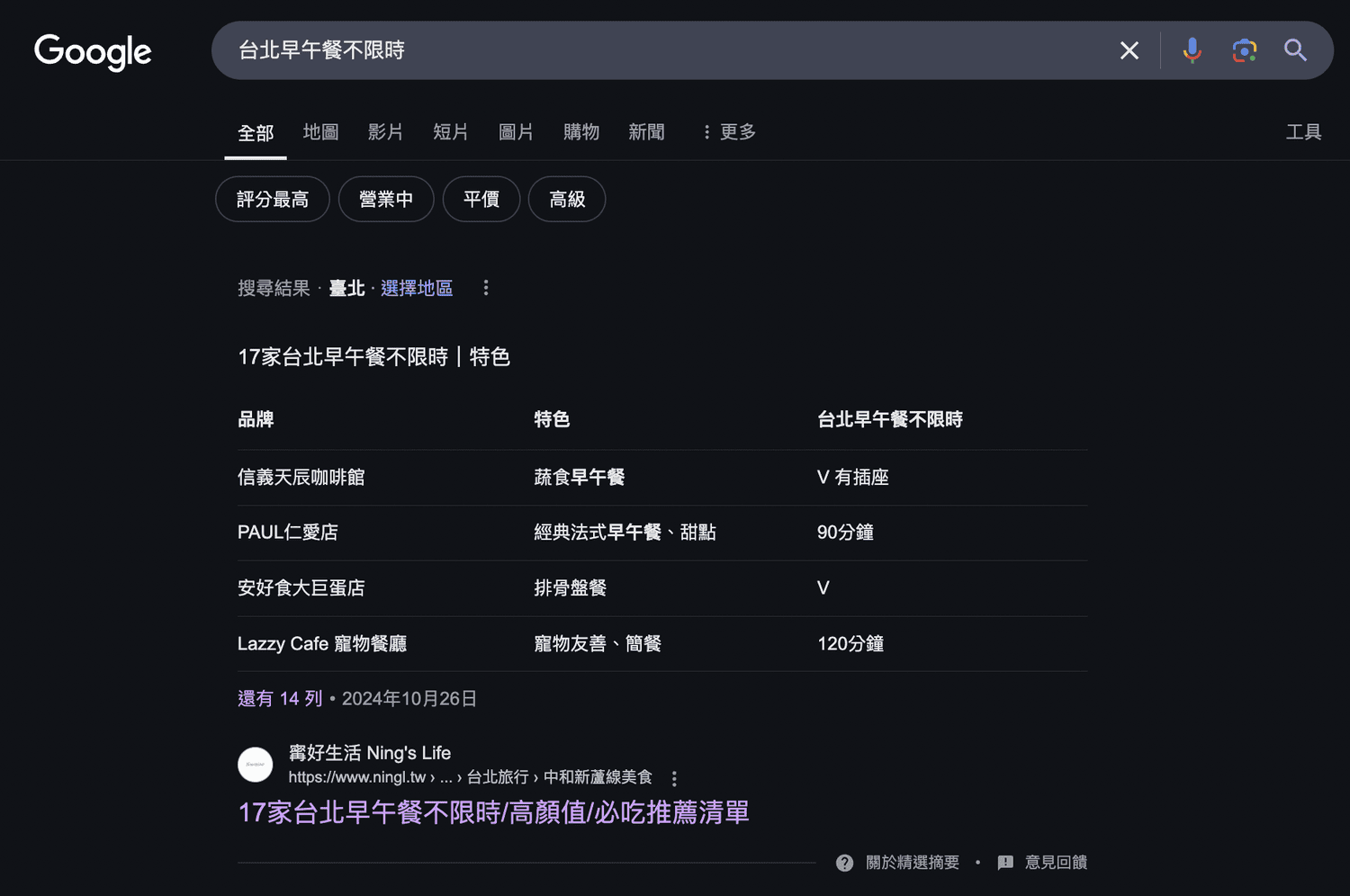Click the magnifier search icon
The height and width of the screenshot is (896, 1350).
[x=1295, y=50]
